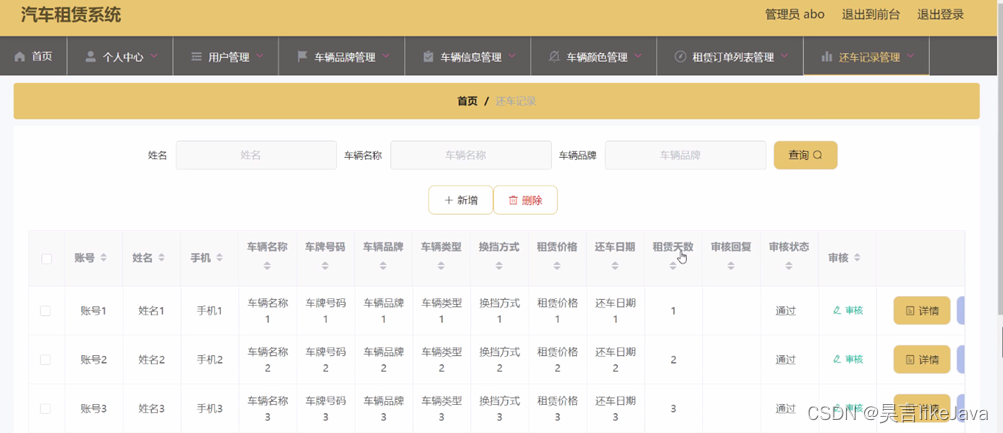The image size is (1003, 433).
Task: Open 详情 for row 账号1
Action: tap(922, 311)
